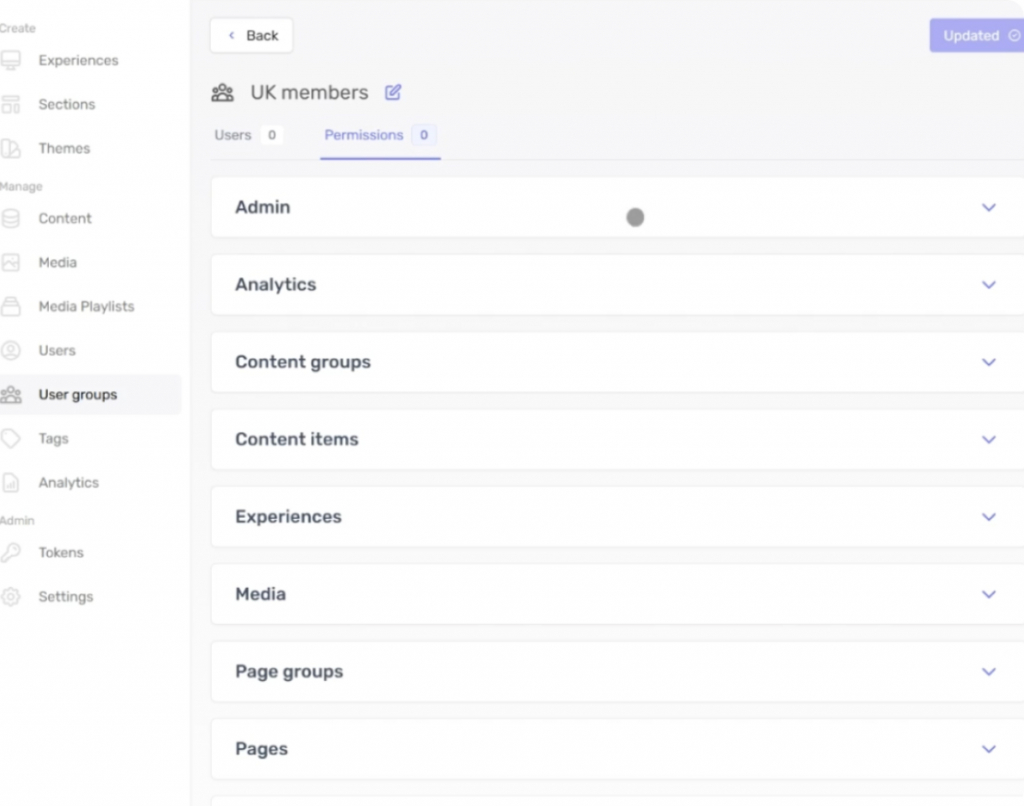This screenshot has height=806, width=1024.
Task: Expand the Page groups permissions chevron
Action: [988, 672]
